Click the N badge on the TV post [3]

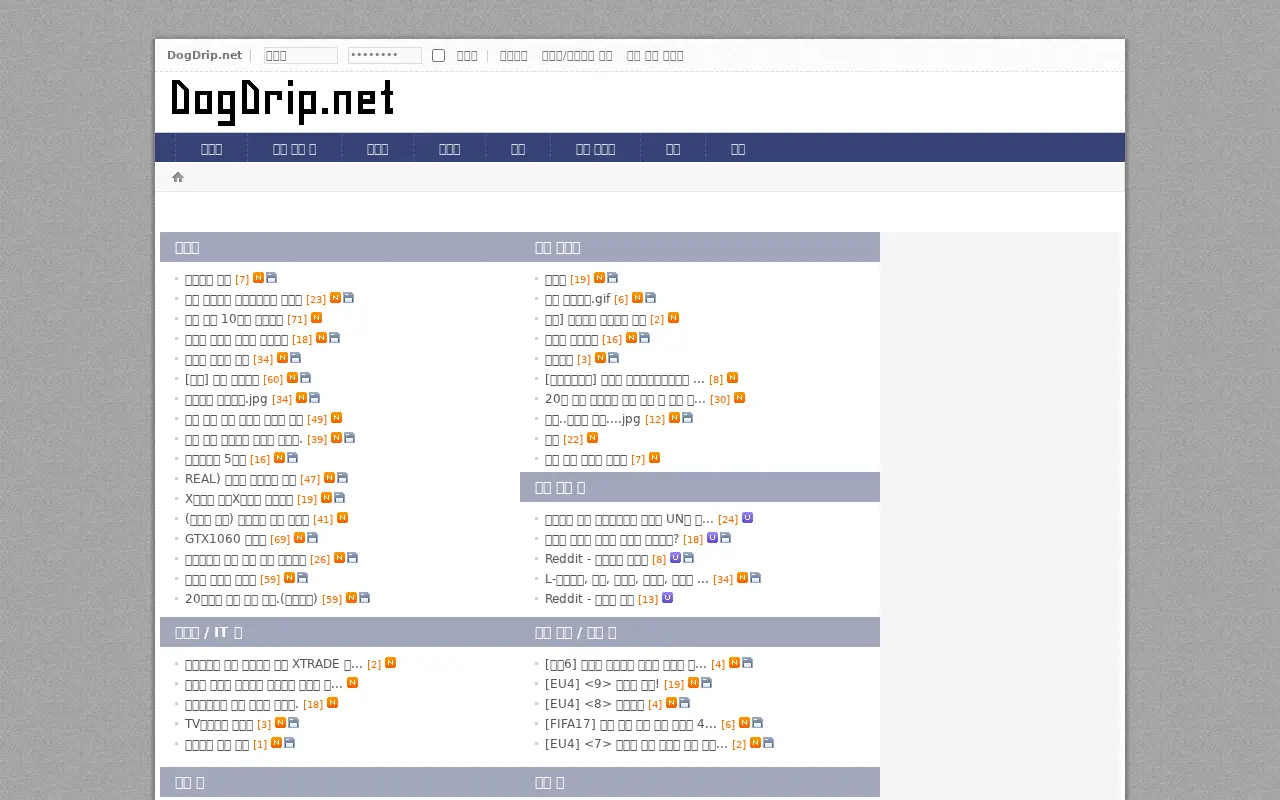pyautogui.click(x=280, y=723)
